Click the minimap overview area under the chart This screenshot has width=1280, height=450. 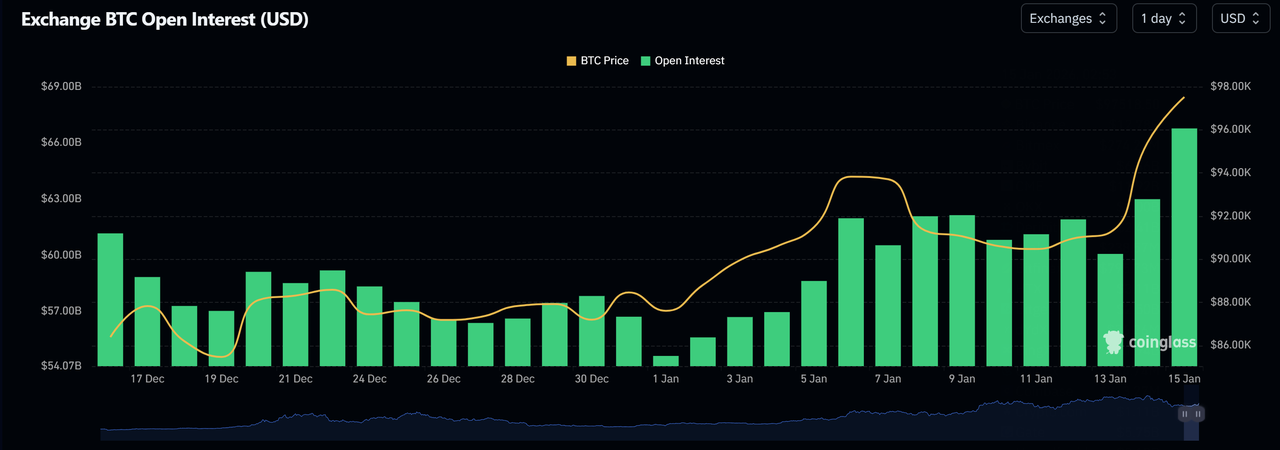pyautogui.click(x=640, y=420)
